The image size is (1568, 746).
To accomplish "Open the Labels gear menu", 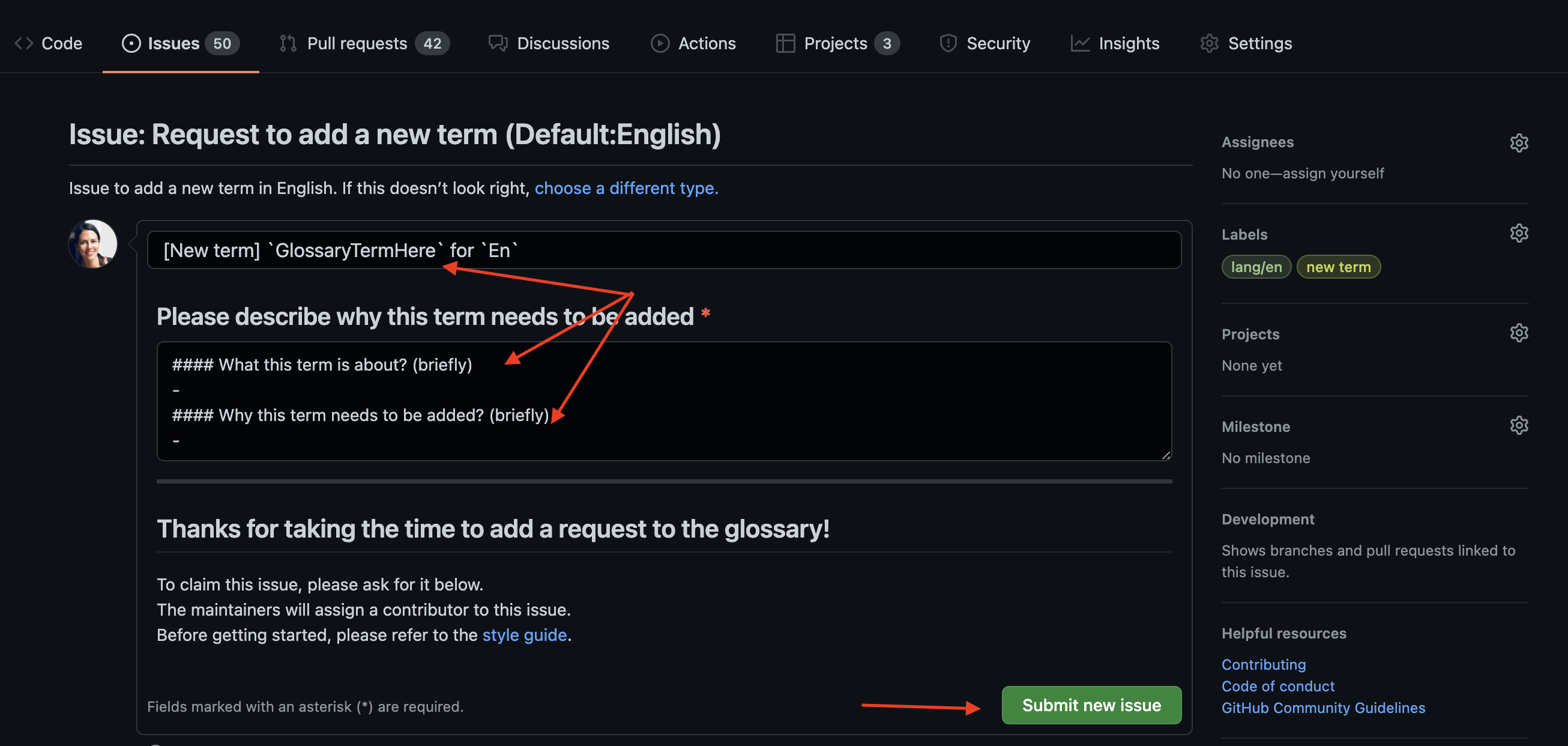I will tap(1519, 233).
